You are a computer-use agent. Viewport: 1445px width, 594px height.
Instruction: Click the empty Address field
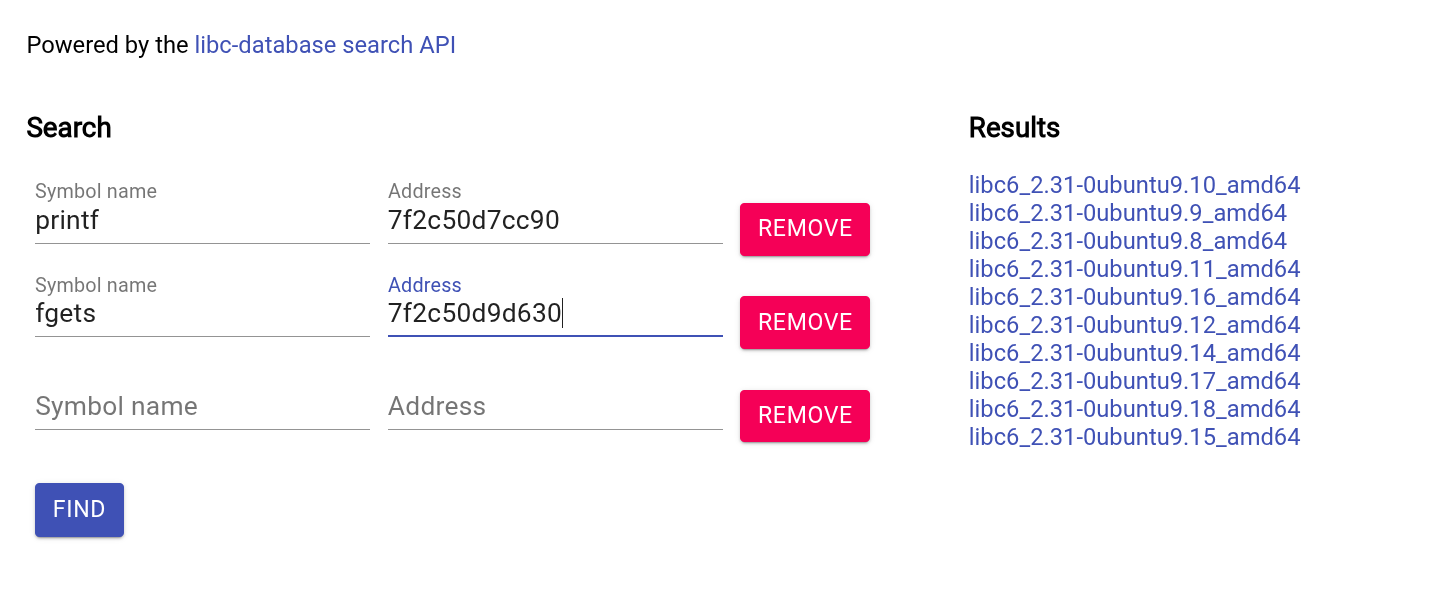click(x=554, y=407)
